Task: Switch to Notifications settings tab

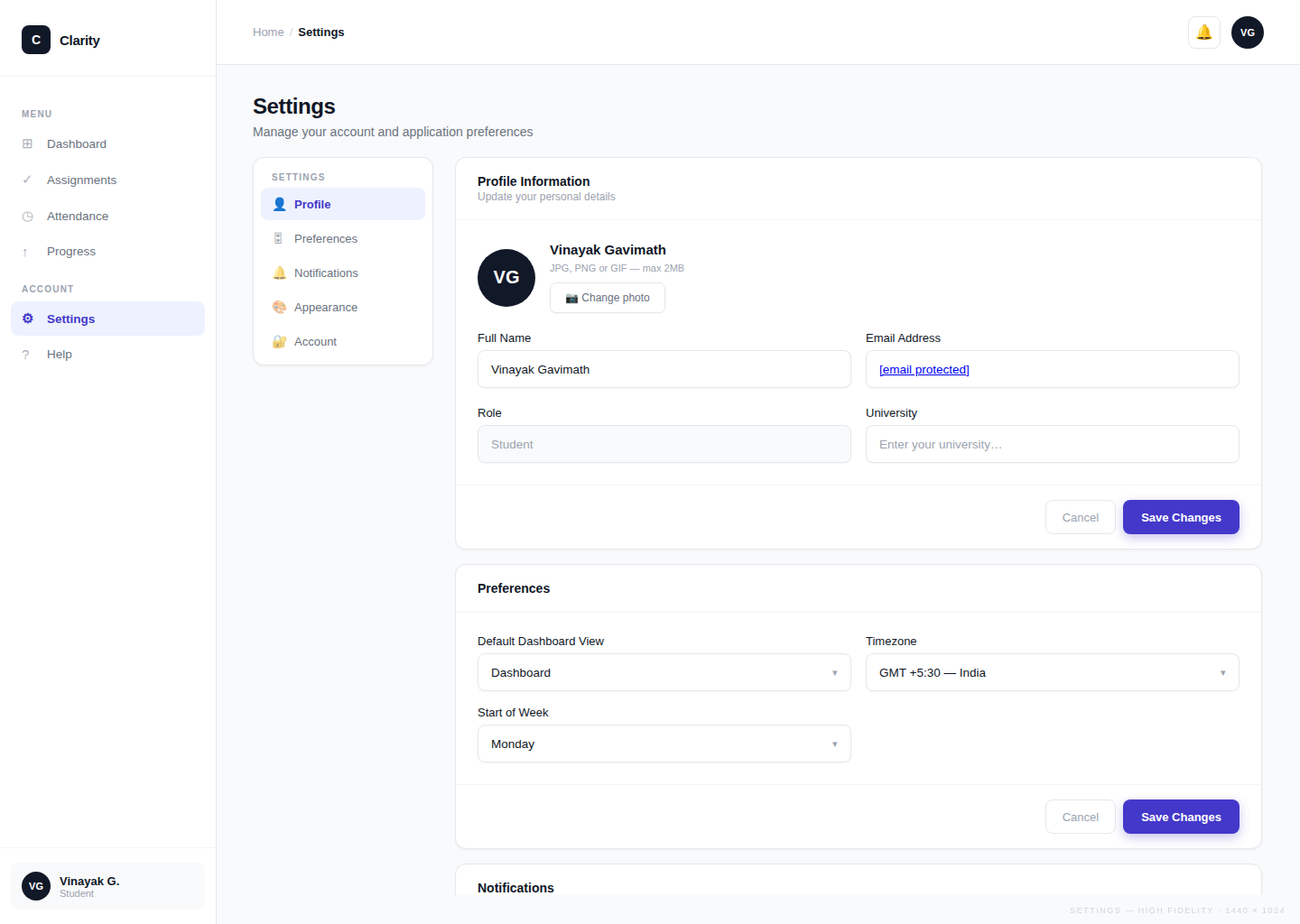Action: coord(326,273)
